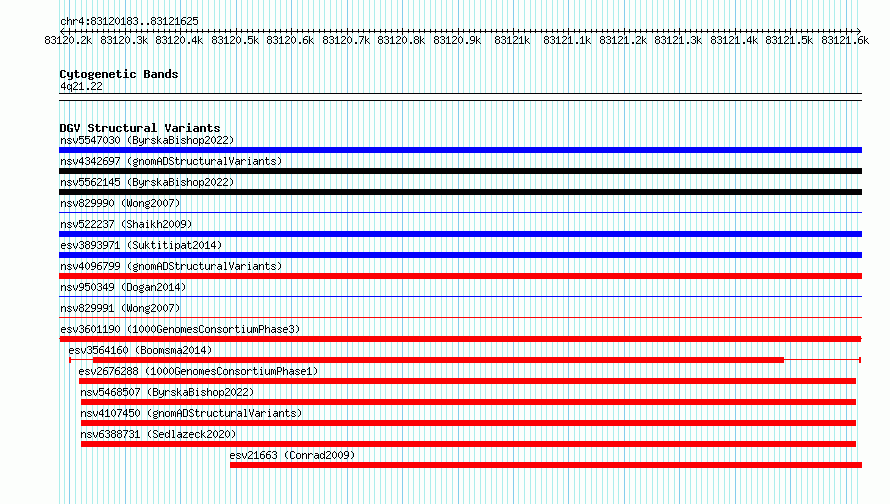The width and height of the screenshot is (890, 504).
Task: Click ruler tick label 83120.2k
Action: 68,41
